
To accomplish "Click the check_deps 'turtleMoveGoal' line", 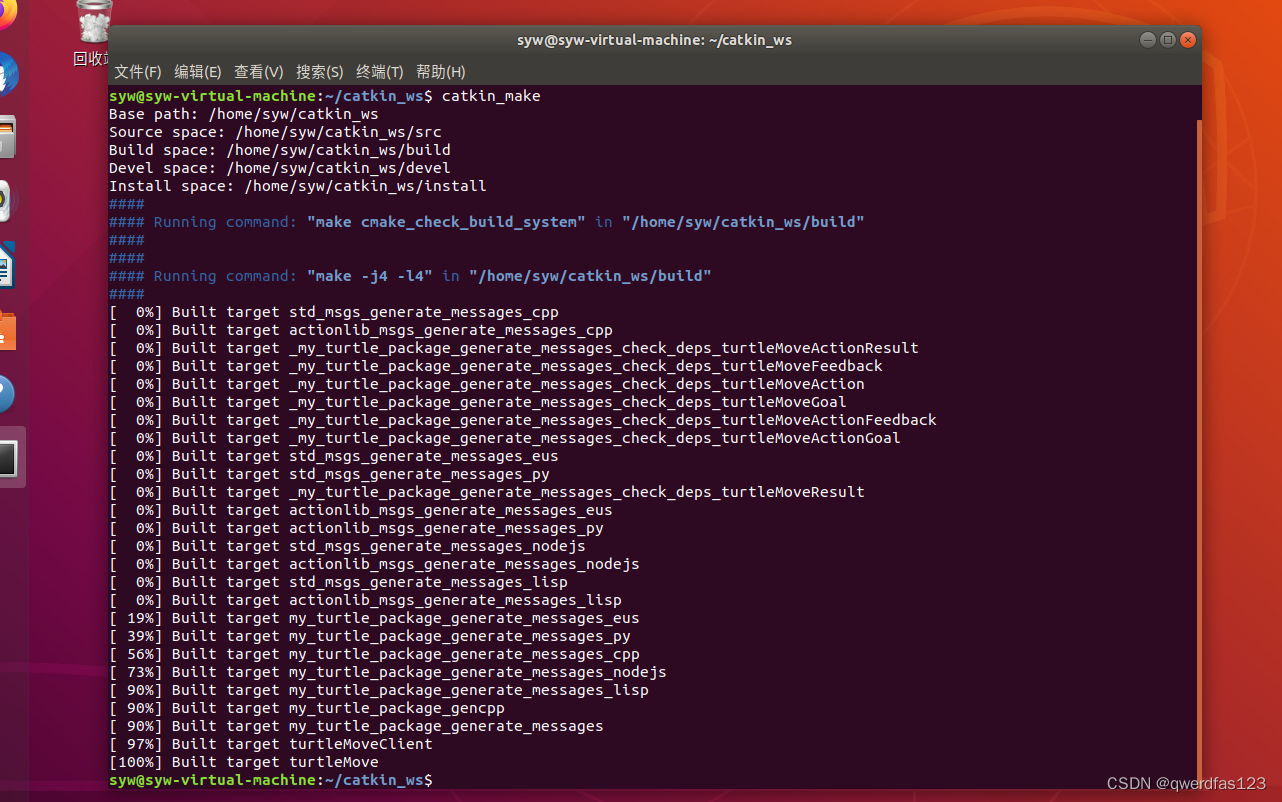I will [x=478, y=402].
